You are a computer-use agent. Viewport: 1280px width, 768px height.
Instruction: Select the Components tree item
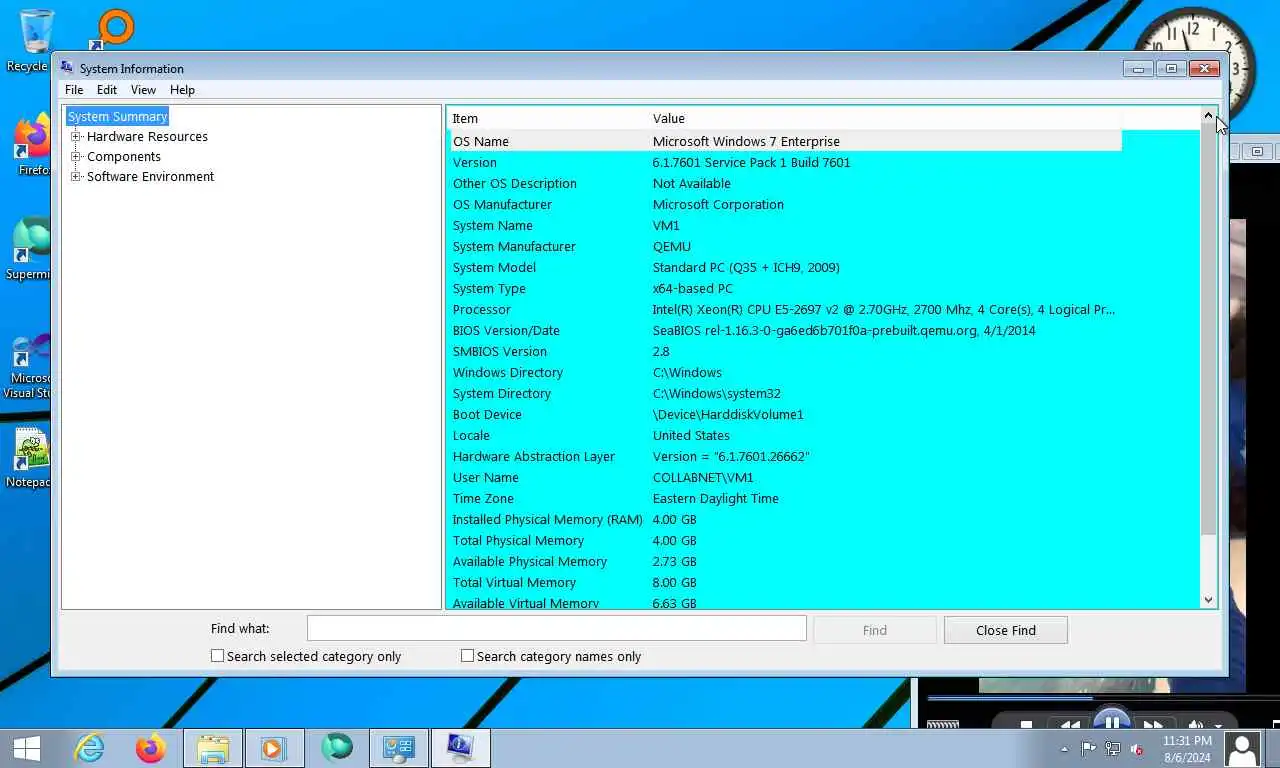pyautogui.click(x=124, y=156)
